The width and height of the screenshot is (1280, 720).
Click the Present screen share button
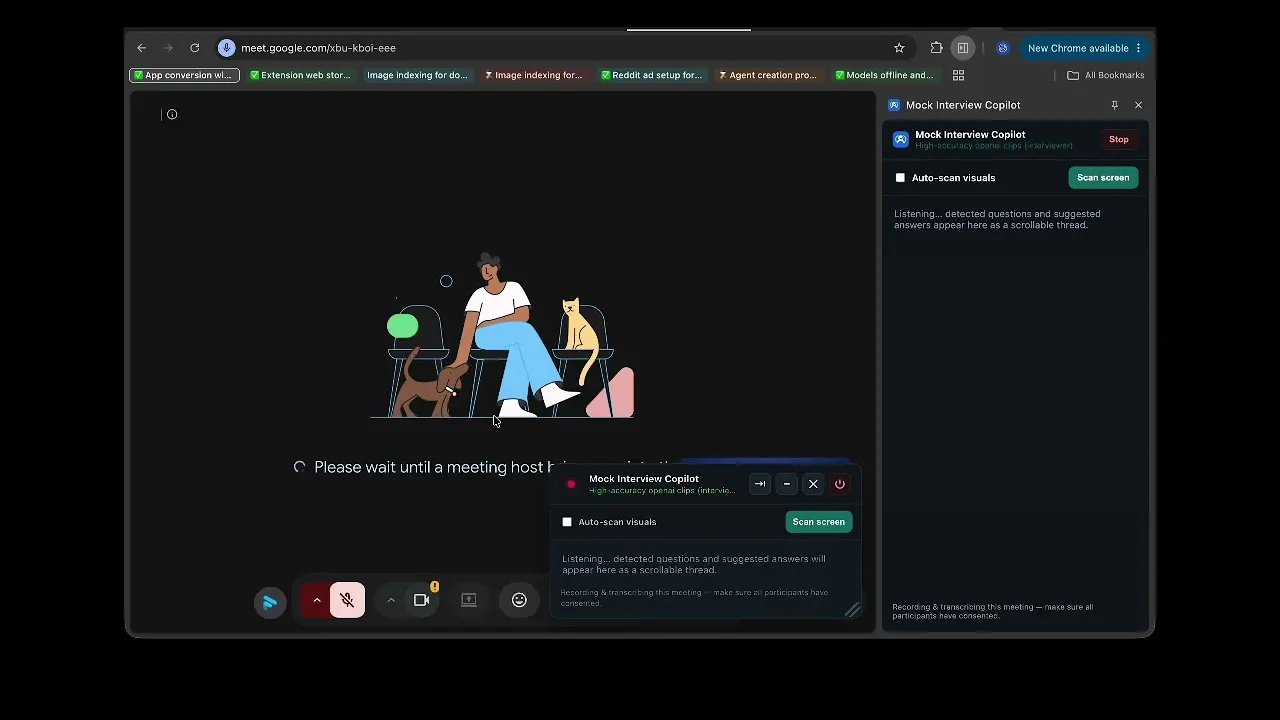pos(469,600)
